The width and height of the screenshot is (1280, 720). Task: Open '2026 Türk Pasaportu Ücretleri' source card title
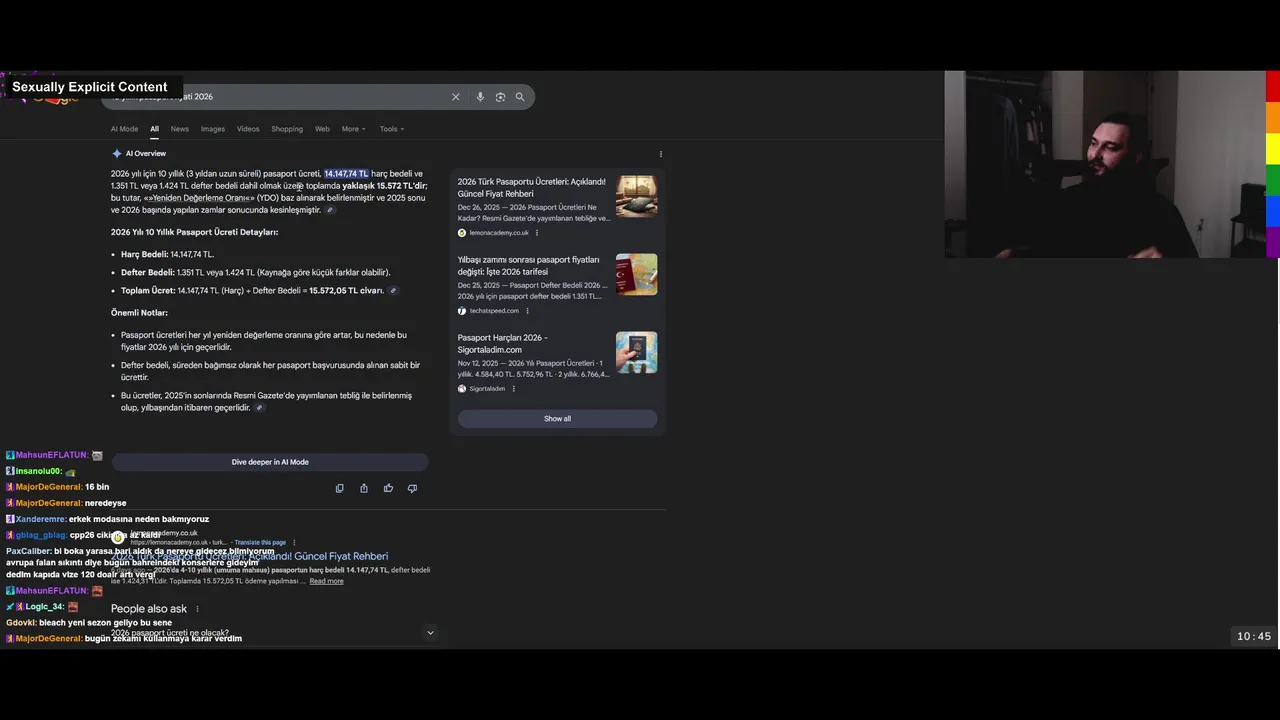pos(532,188)
